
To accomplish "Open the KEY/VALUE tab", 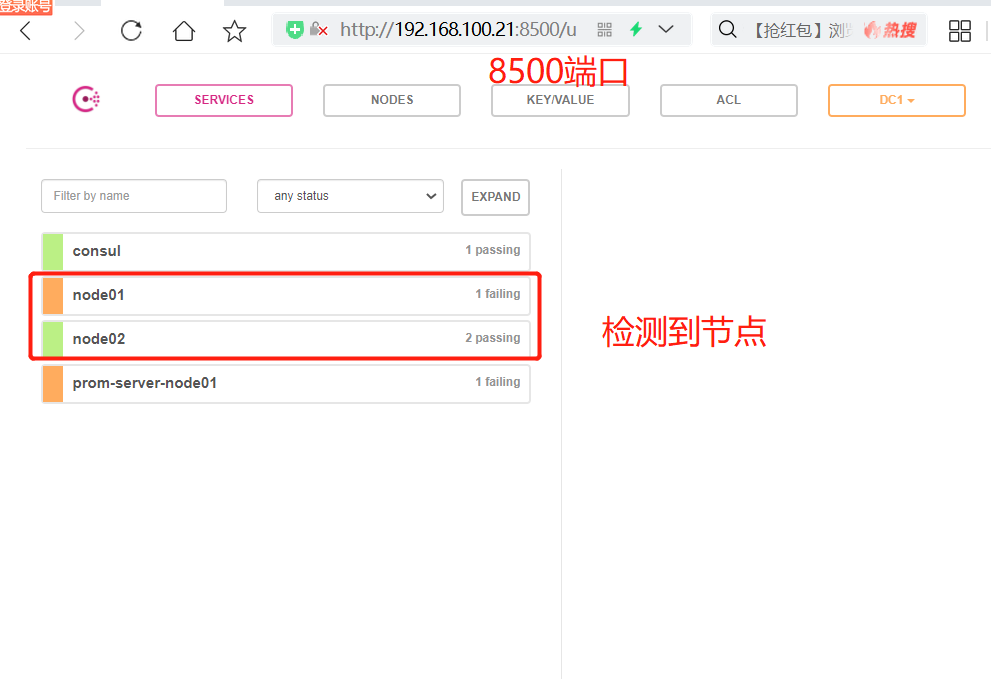I will click(x=560, y=100).
